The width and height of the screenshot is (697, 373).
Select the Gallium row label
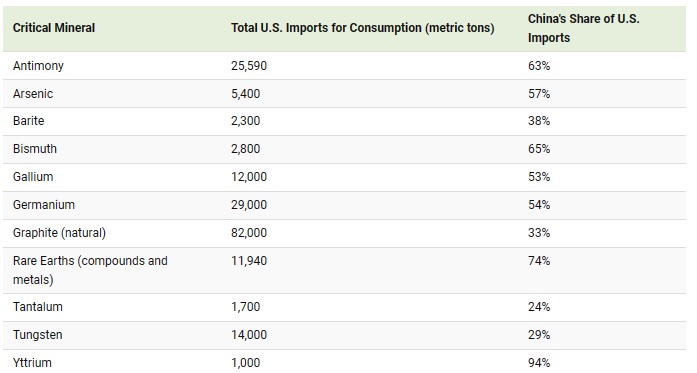pyautogui.click(x=33, y=177)
